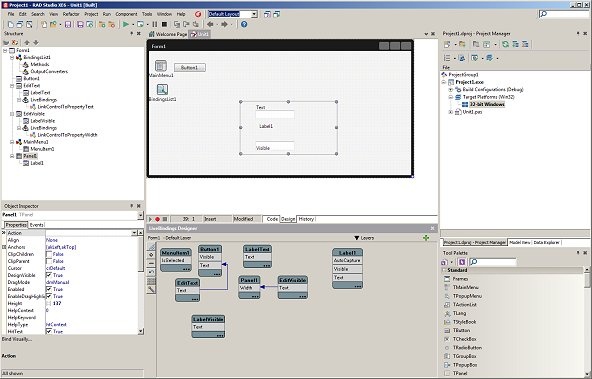
Task: Click the Structure panel move up arrow
Action: pos(27,42)
